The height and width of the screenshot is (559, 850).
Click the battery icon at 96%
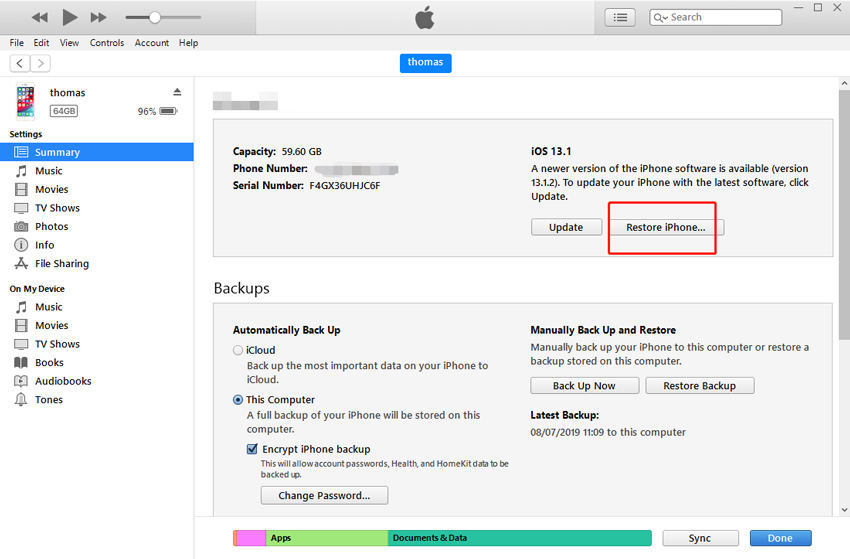(169, 111)
